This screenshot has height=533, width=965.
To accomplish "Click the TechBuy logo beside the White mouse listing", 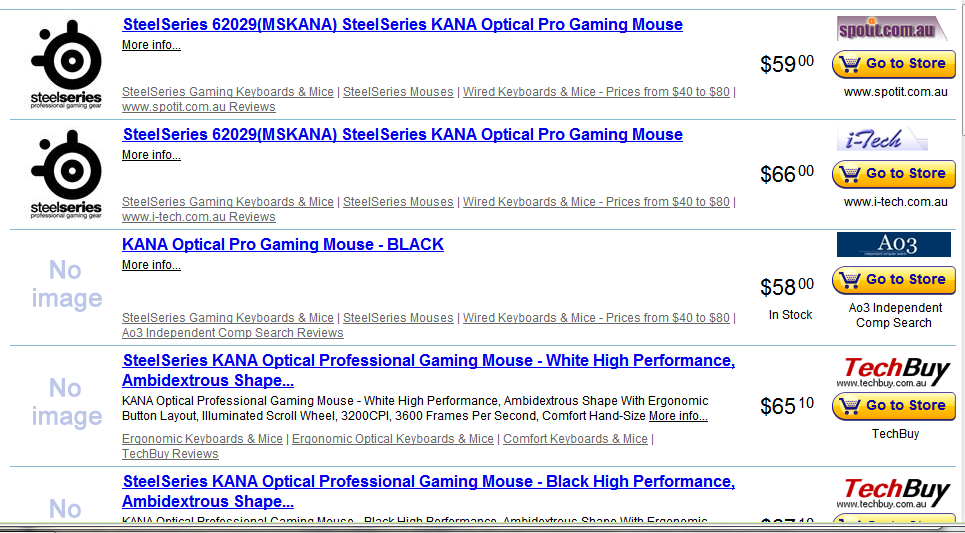I will (x=894, y=371).
